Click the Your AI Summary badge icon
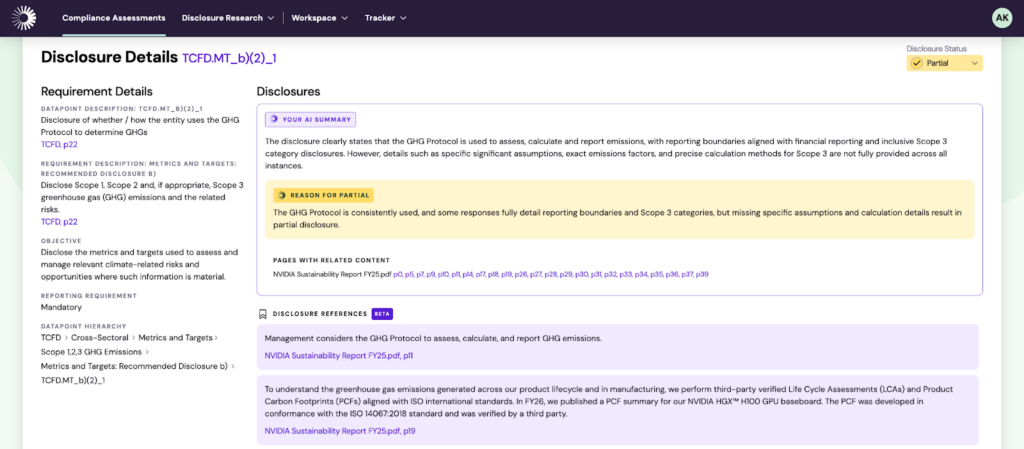 [274, 119]
